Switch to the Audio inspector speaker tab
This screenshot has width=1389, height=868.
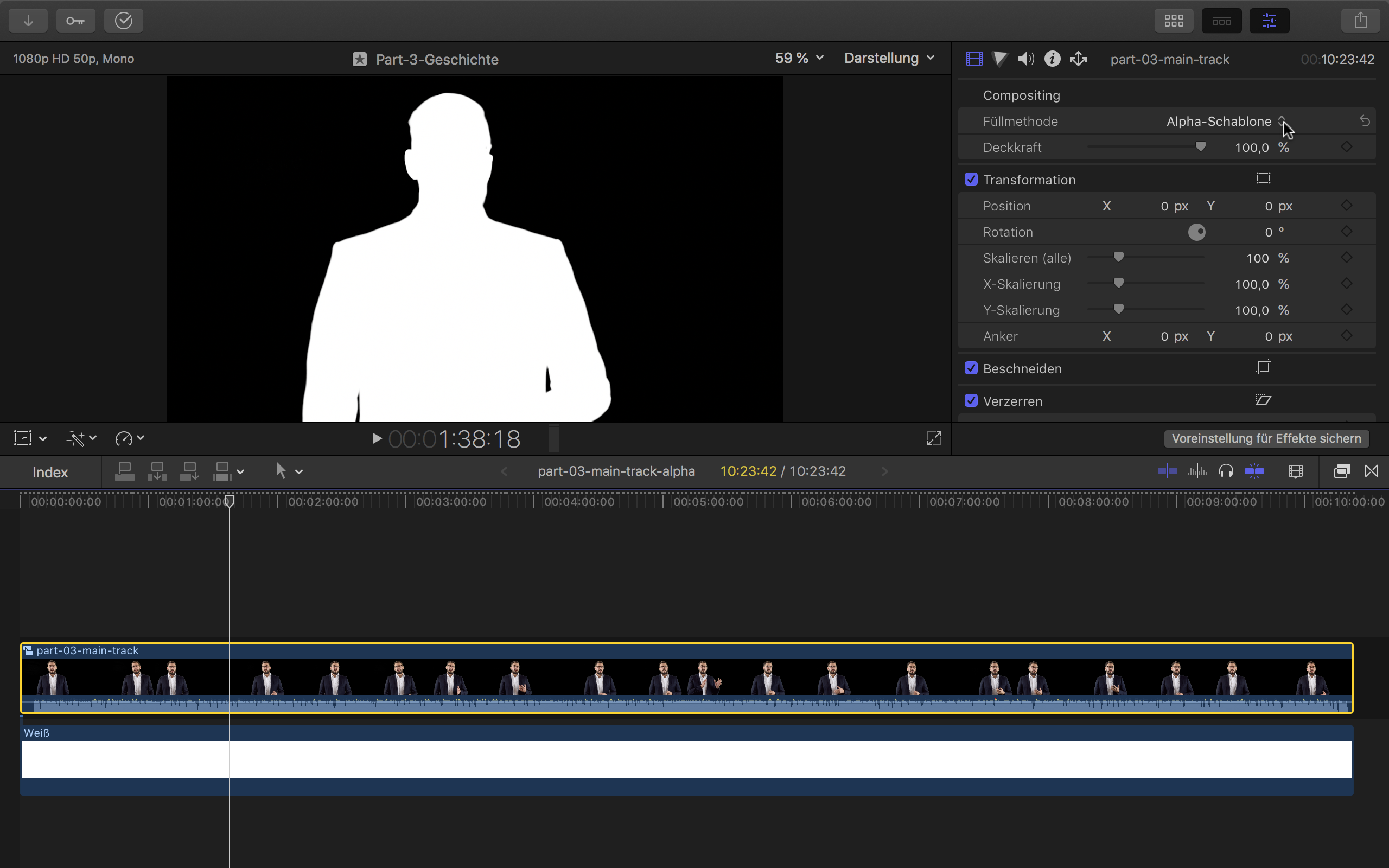tap(1025, 59)
